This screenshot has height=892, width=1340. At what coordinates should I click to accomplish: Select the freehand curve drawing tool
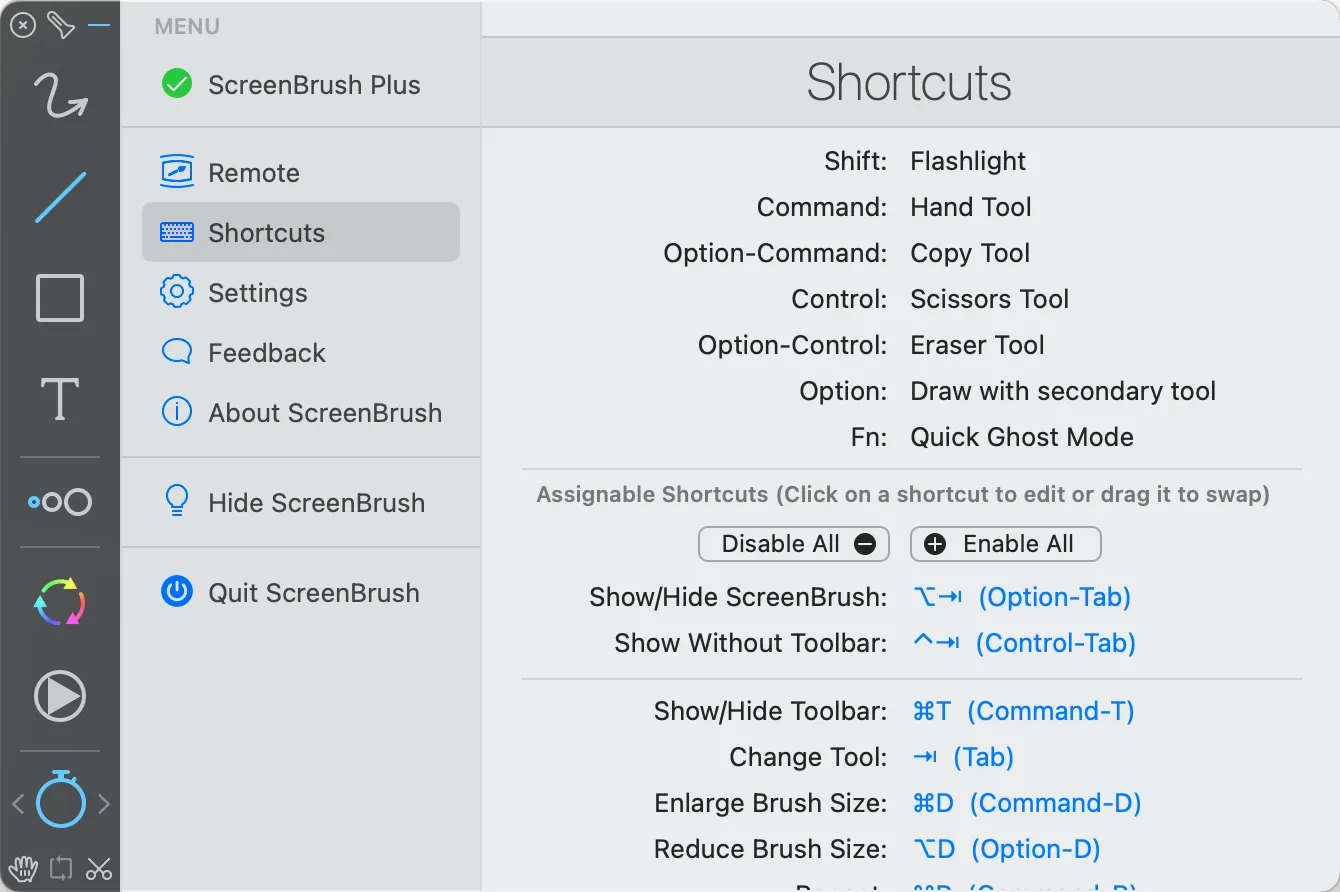[60, 96]
